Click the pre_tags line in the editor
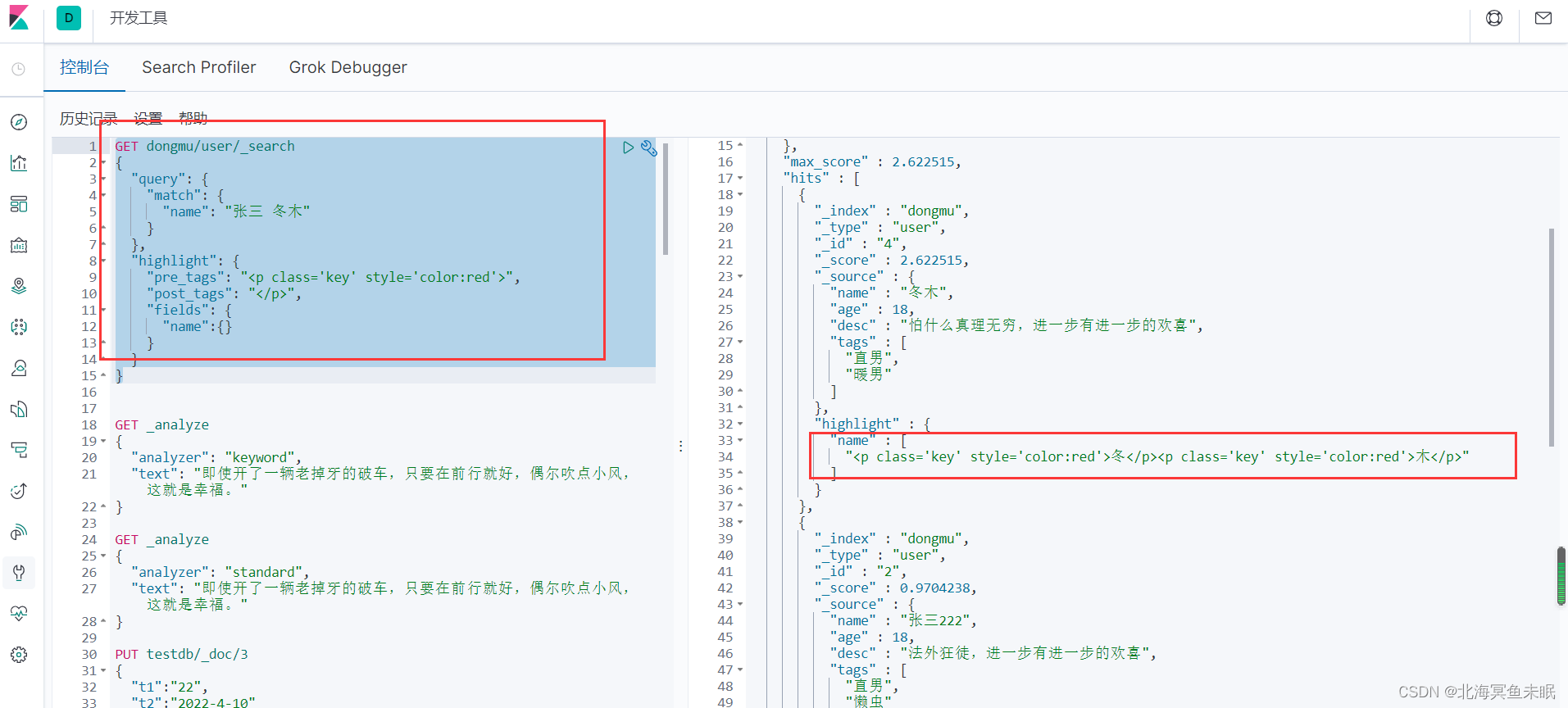 click(x=334, y=278)
